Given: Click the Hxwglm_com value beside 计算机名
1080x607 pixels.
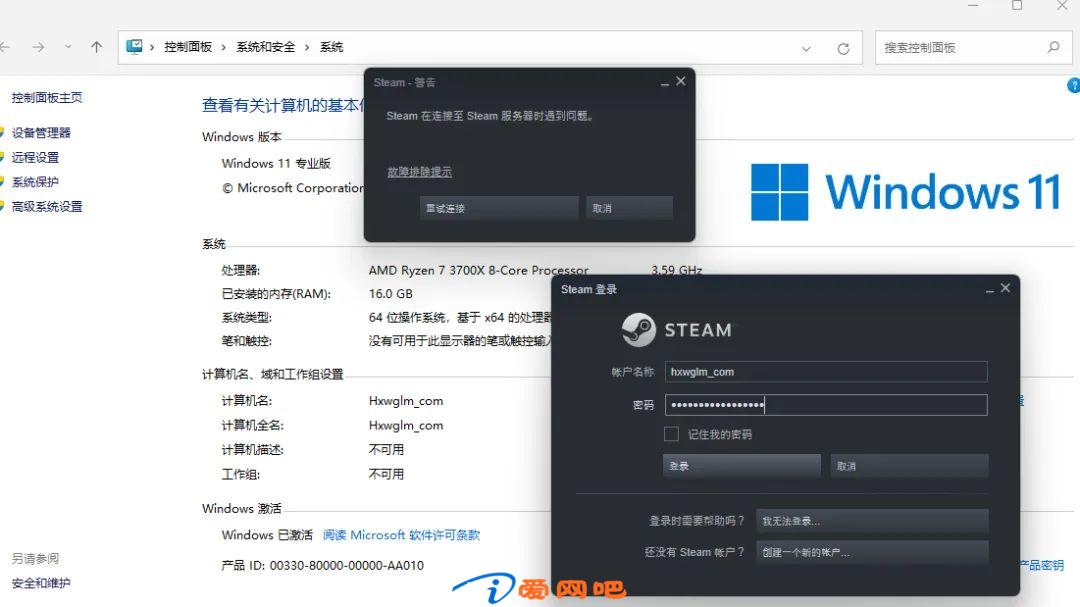Looking at the screenshot, I should [x=406, y=401].
